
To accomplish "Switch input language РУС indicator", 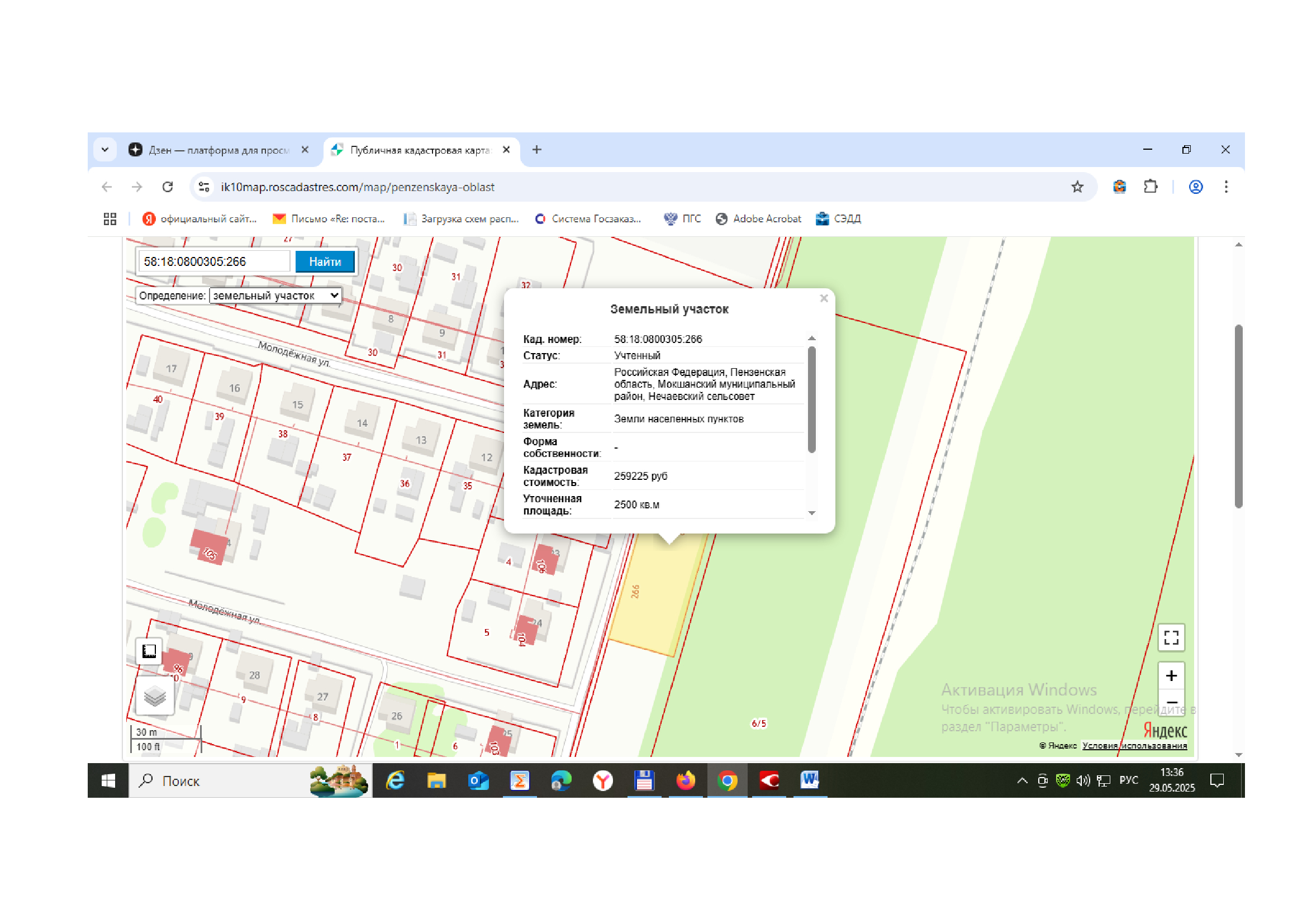I will 1128,780.
